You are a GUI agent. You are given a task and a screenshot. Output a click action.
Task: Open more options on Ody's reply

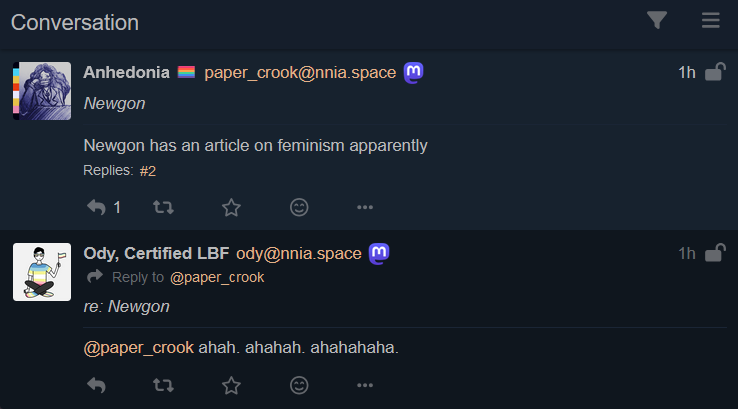(365, 385)
